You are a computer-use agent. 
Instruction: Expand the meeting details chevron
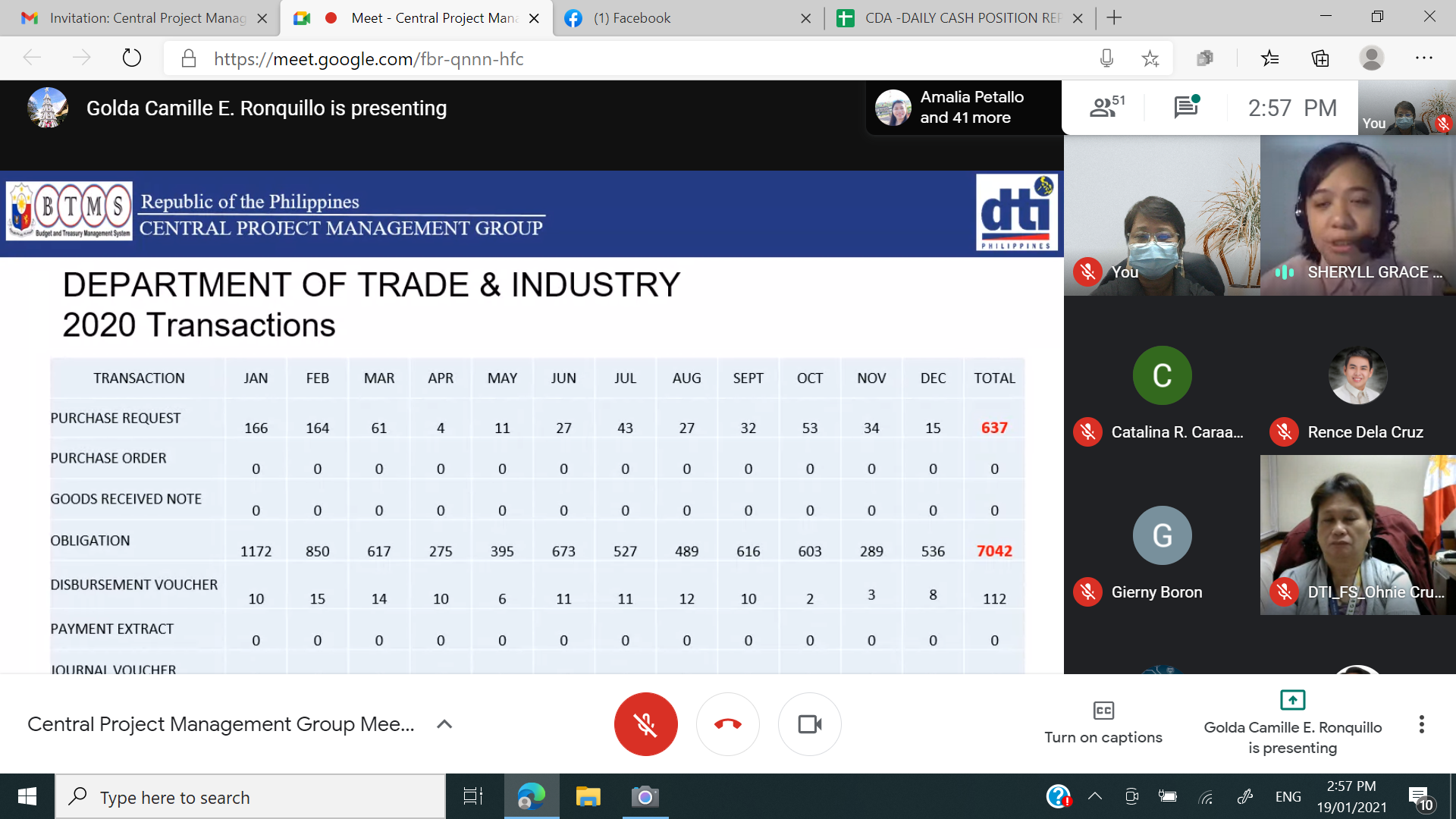tap(445, 724)
